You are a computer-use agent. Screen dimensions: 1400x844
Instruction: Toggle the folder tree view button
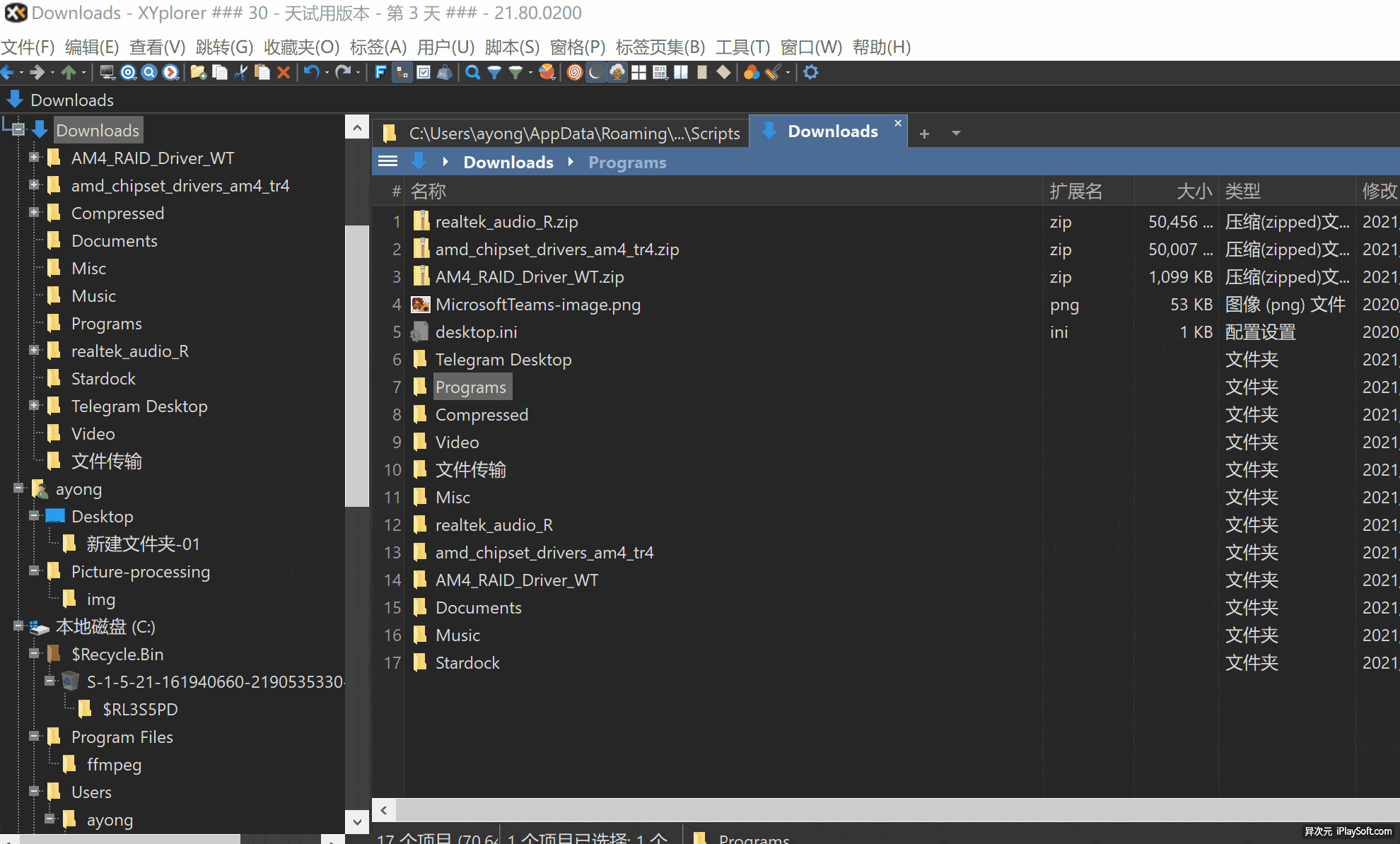tap(402, 72)
